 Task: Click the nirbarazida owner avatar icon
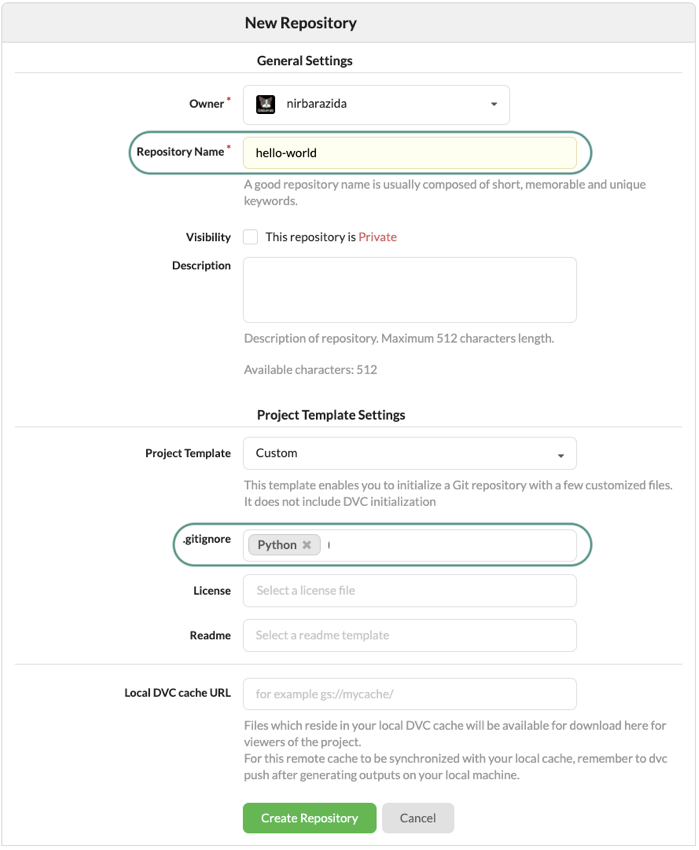click(266, 104)
